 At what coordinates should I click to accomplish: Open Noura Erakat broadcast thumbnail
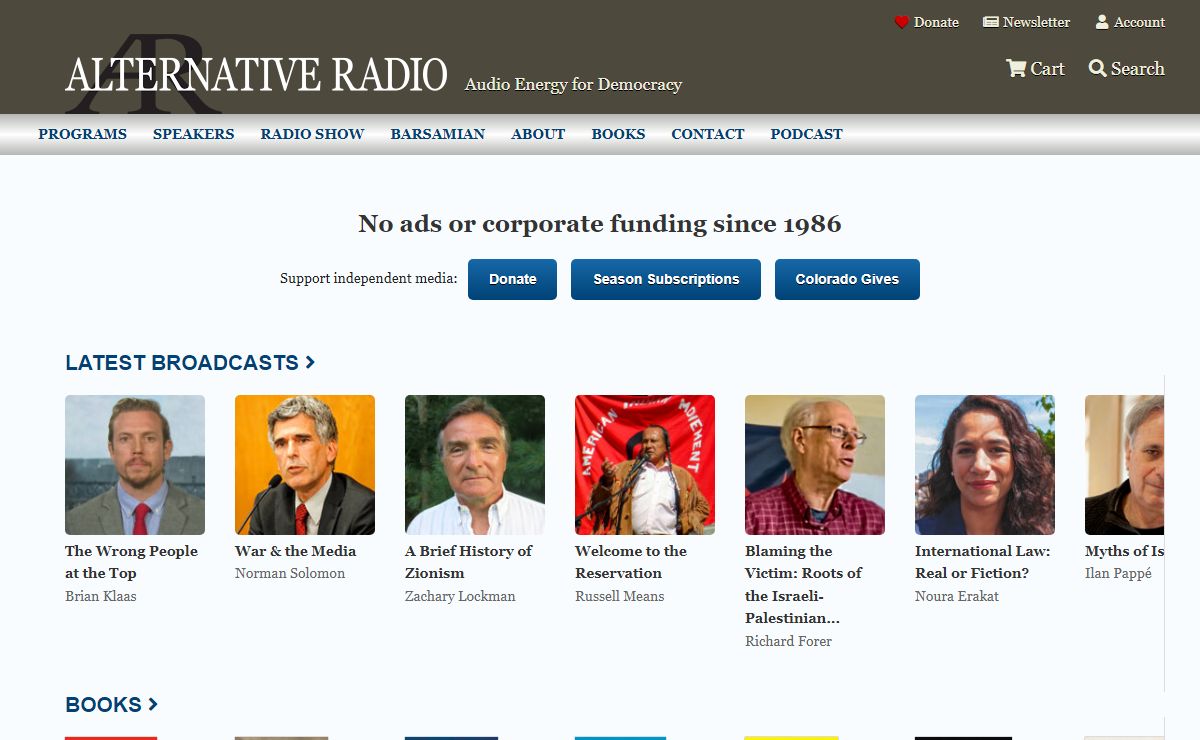pos(985,465)
